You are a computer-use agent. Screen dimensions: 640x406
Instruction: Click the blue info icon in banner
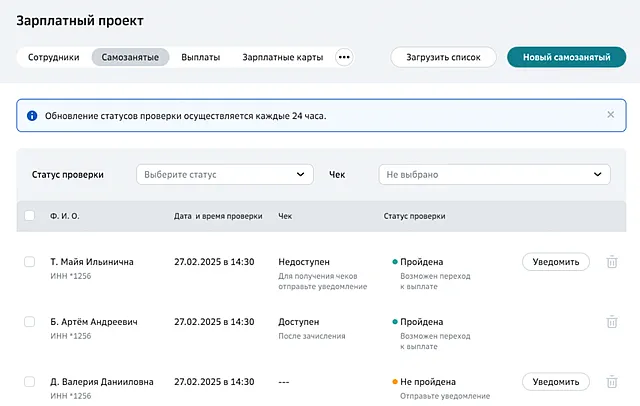pyautogui.click(x=32, y=116)
